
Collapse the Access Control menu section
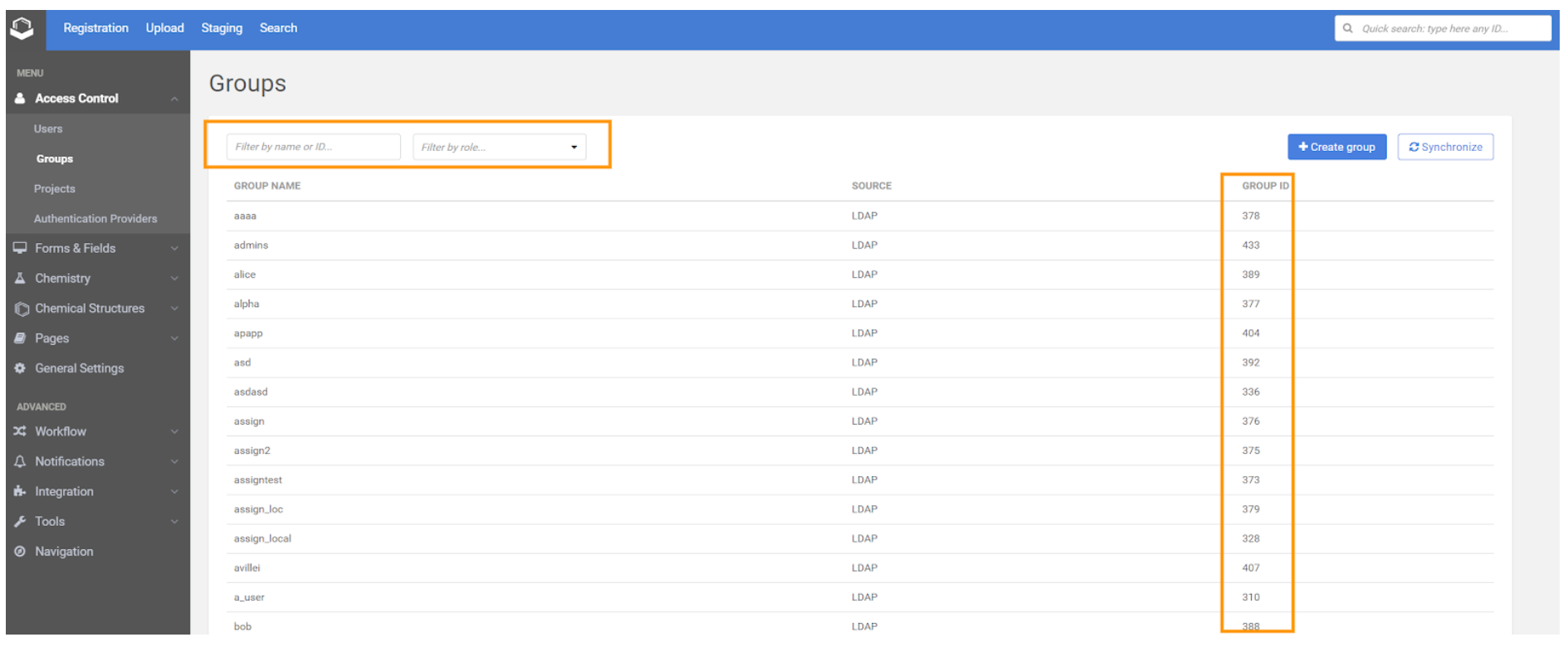click(x=174, y=99)
